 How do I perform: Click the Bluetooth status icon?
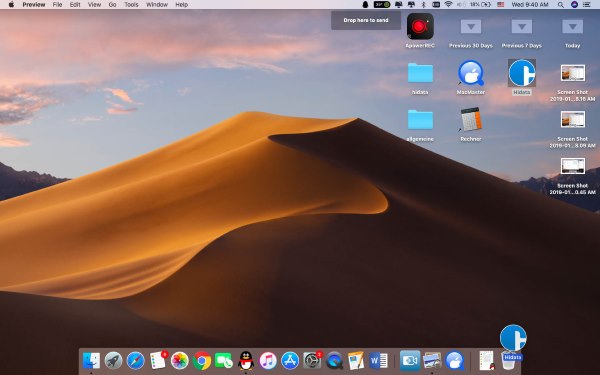[423, 5]
